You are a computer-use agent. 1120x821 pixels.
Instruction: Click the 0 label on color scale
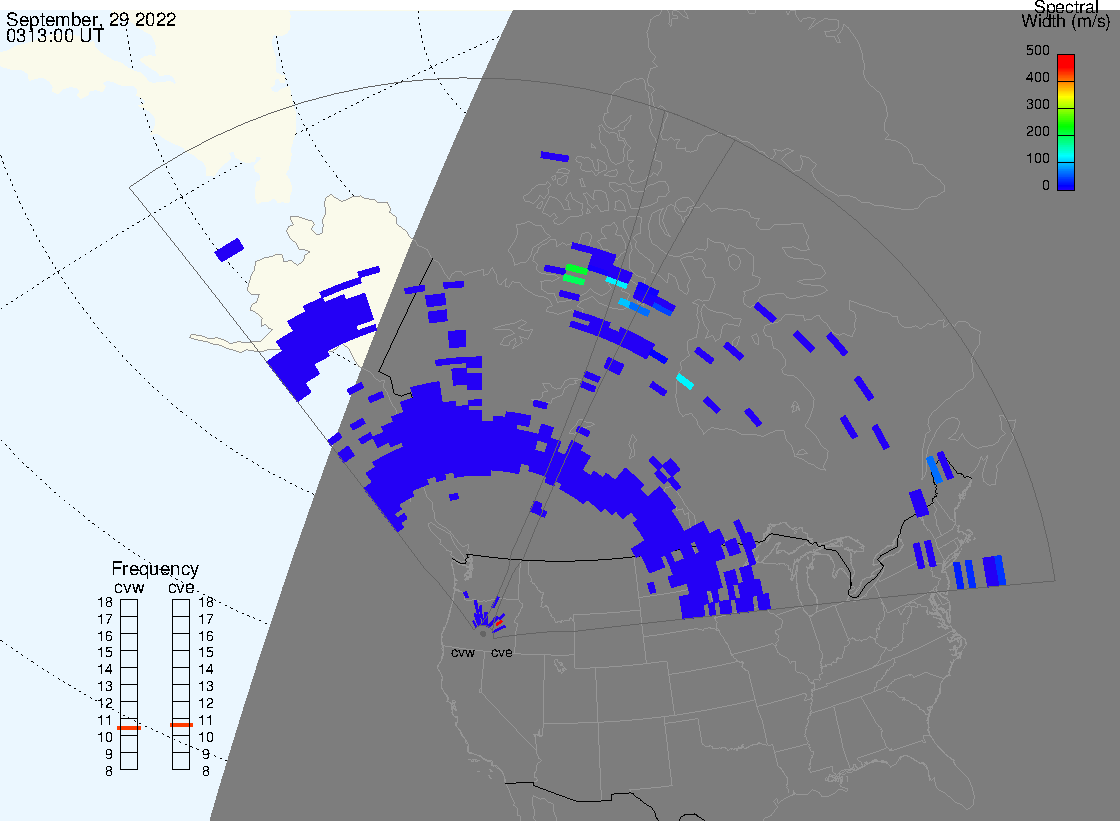point(1046,186)
